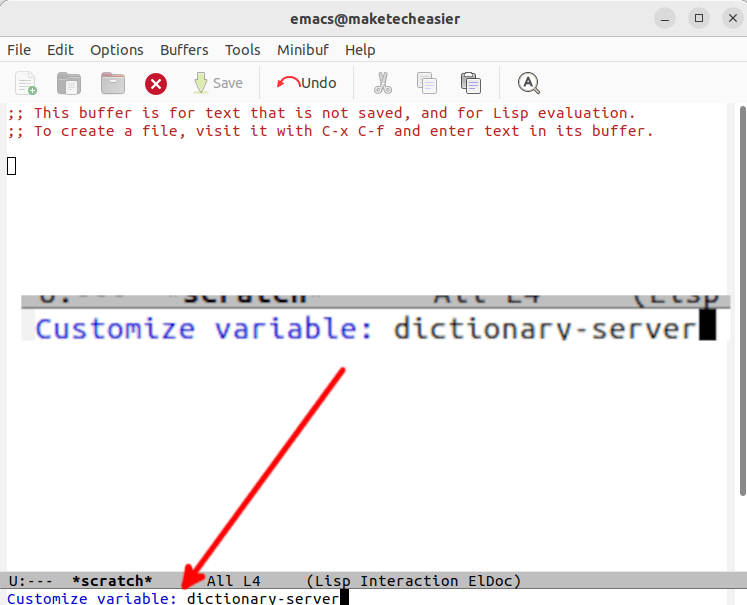This screenshot has height=605, width=747.
Task: Click the vertical scrollbar thumb
Action: (742, 301)
